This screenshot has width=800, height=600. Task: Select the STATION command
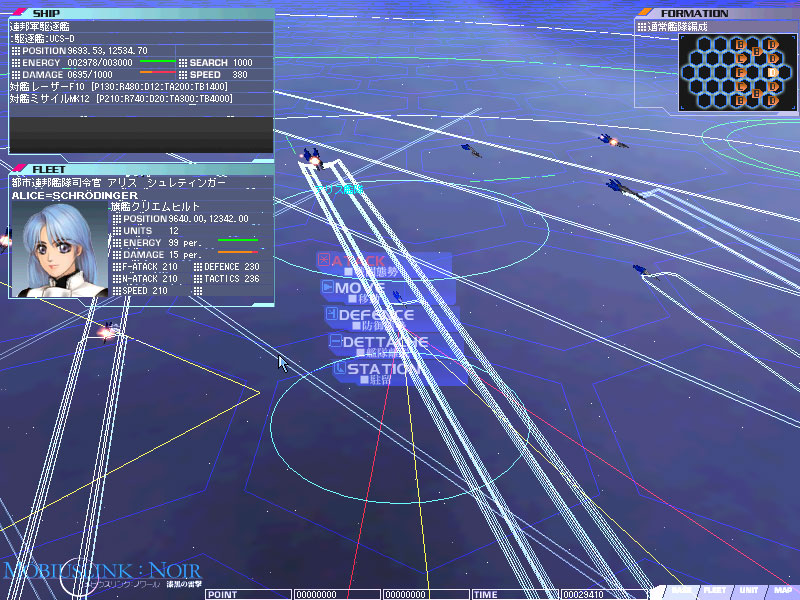coord(400,372)
